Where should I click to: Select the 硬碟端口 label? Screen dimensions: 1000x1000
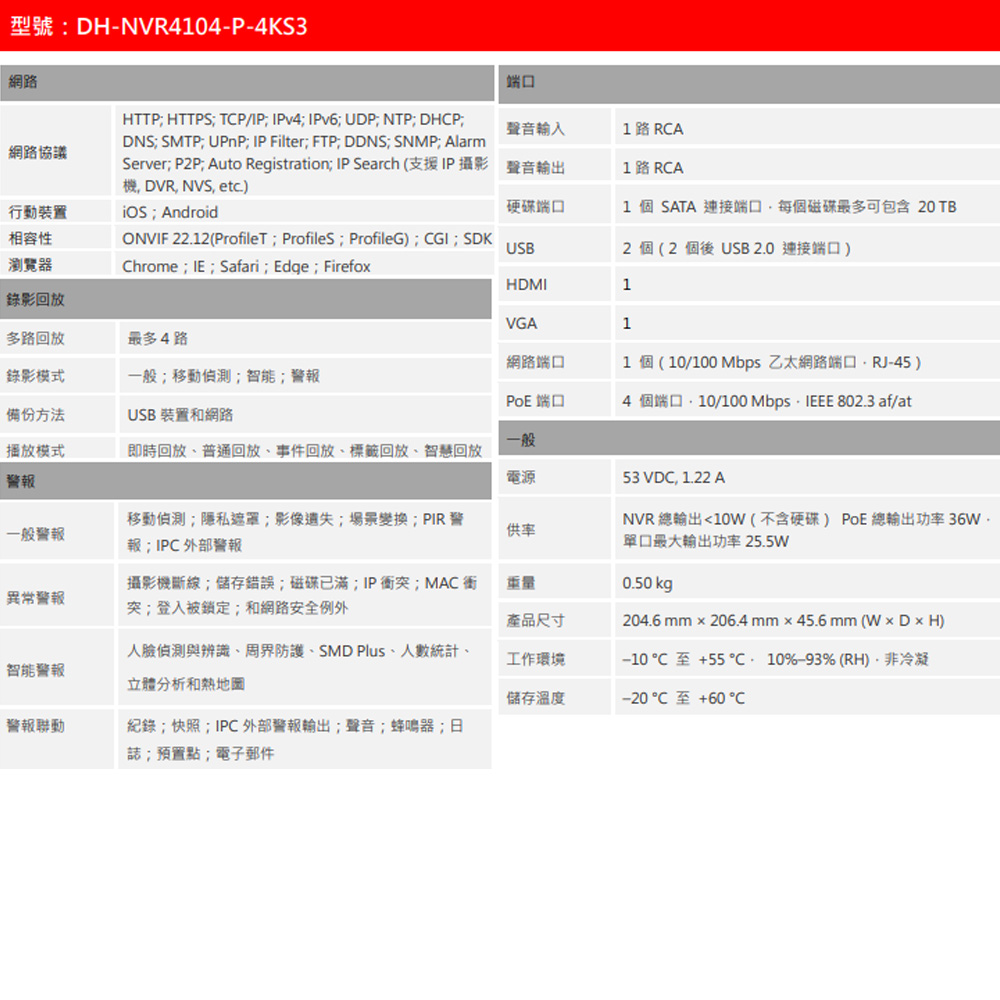click(x=536, y=207)
